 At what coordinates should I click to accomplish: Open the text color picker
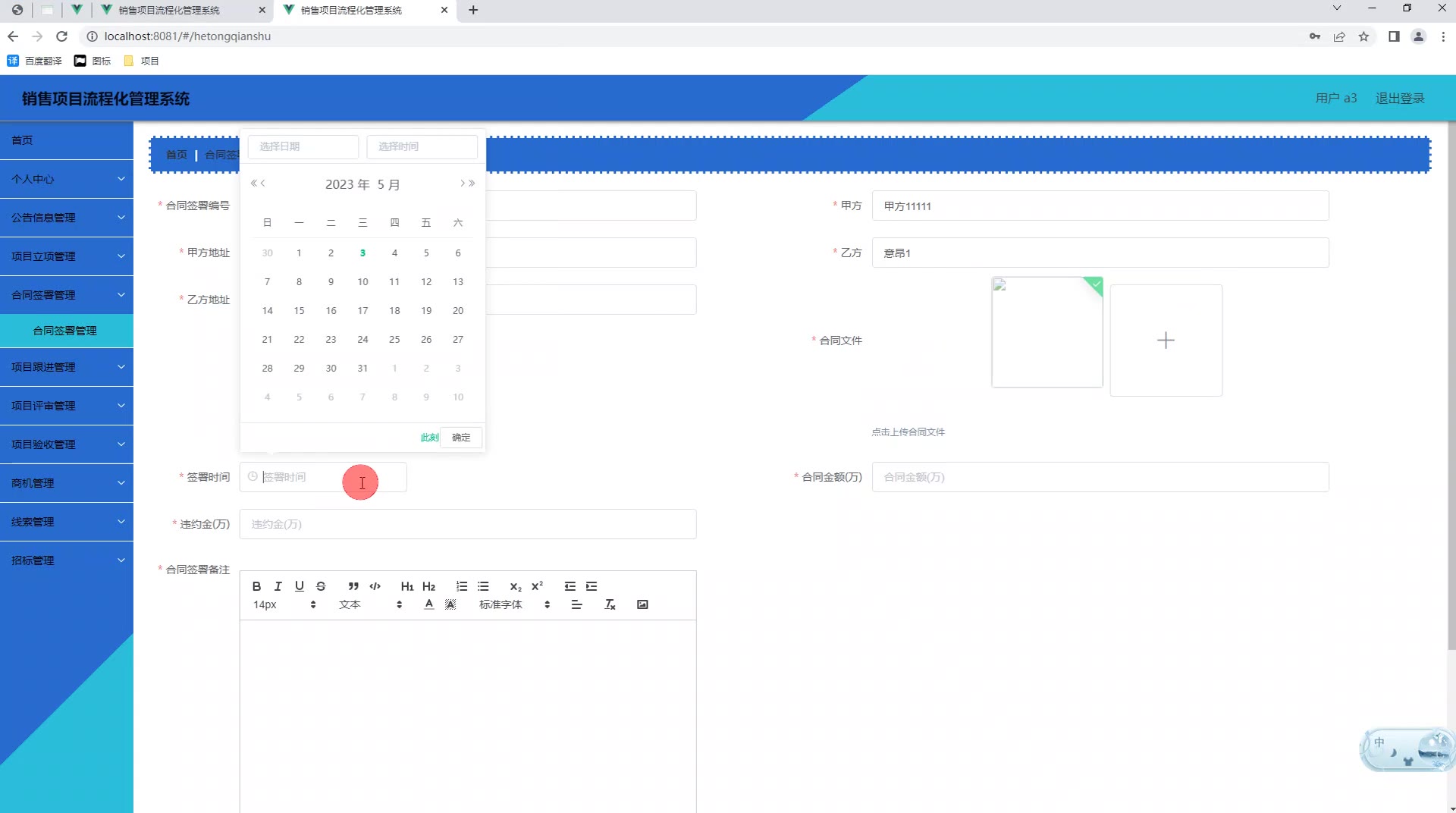429,604
